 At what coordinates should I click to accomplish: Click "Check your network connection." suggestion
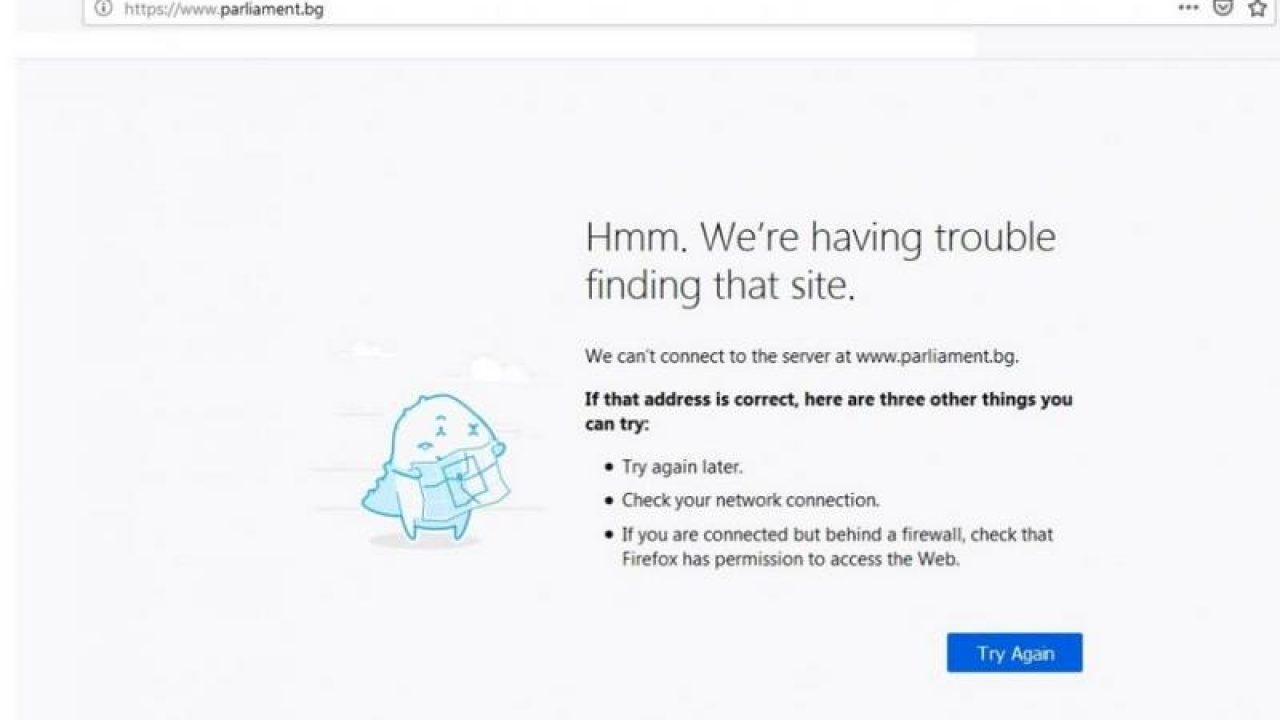[750, 500]
